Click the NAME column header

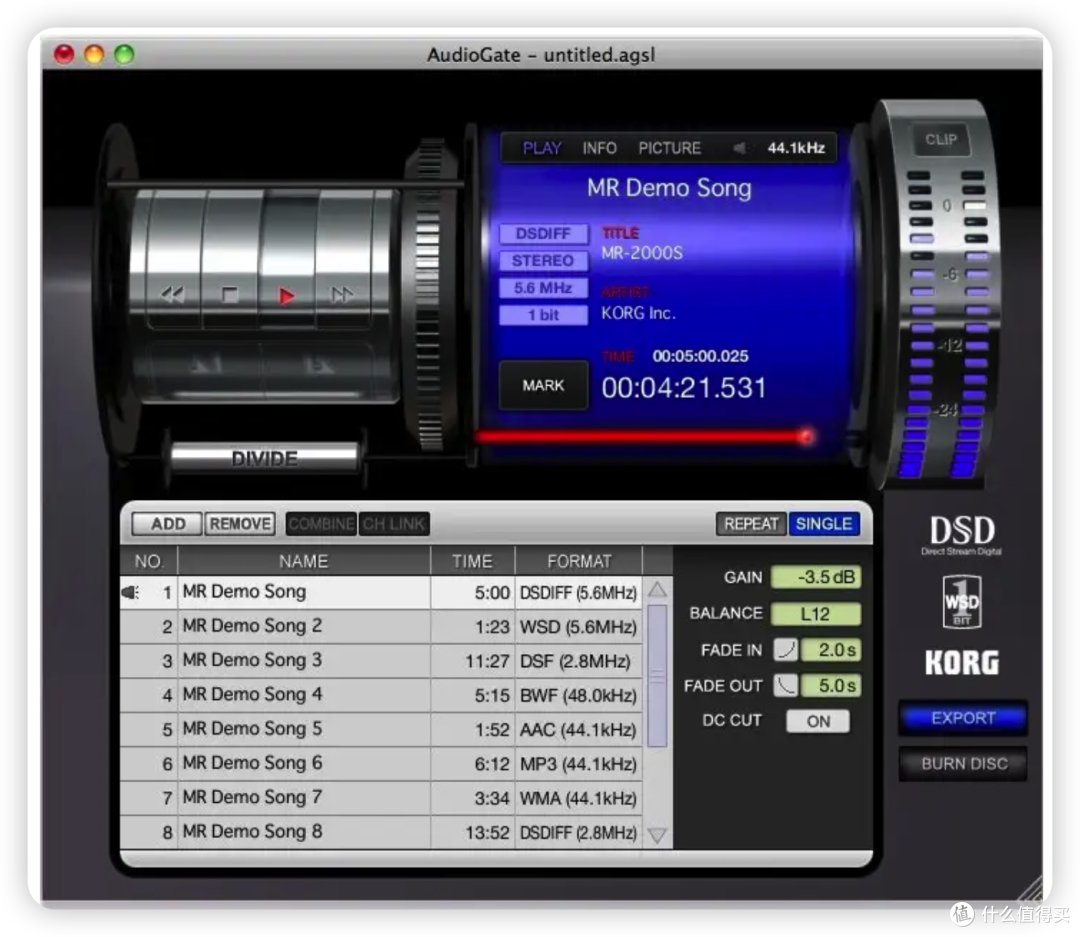[x=304, y=562]
